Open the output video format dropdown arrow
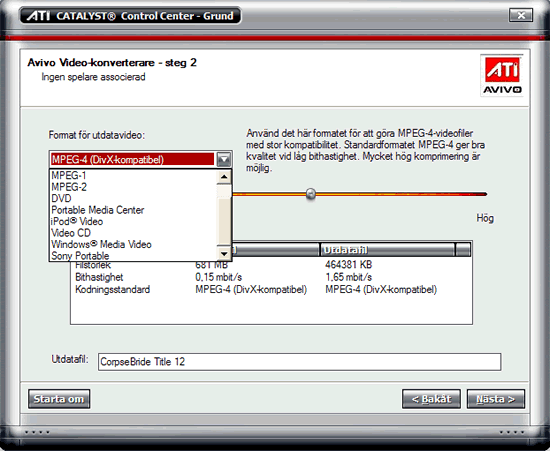The height and width of the screenshot is (451, 550). [224, 160]
